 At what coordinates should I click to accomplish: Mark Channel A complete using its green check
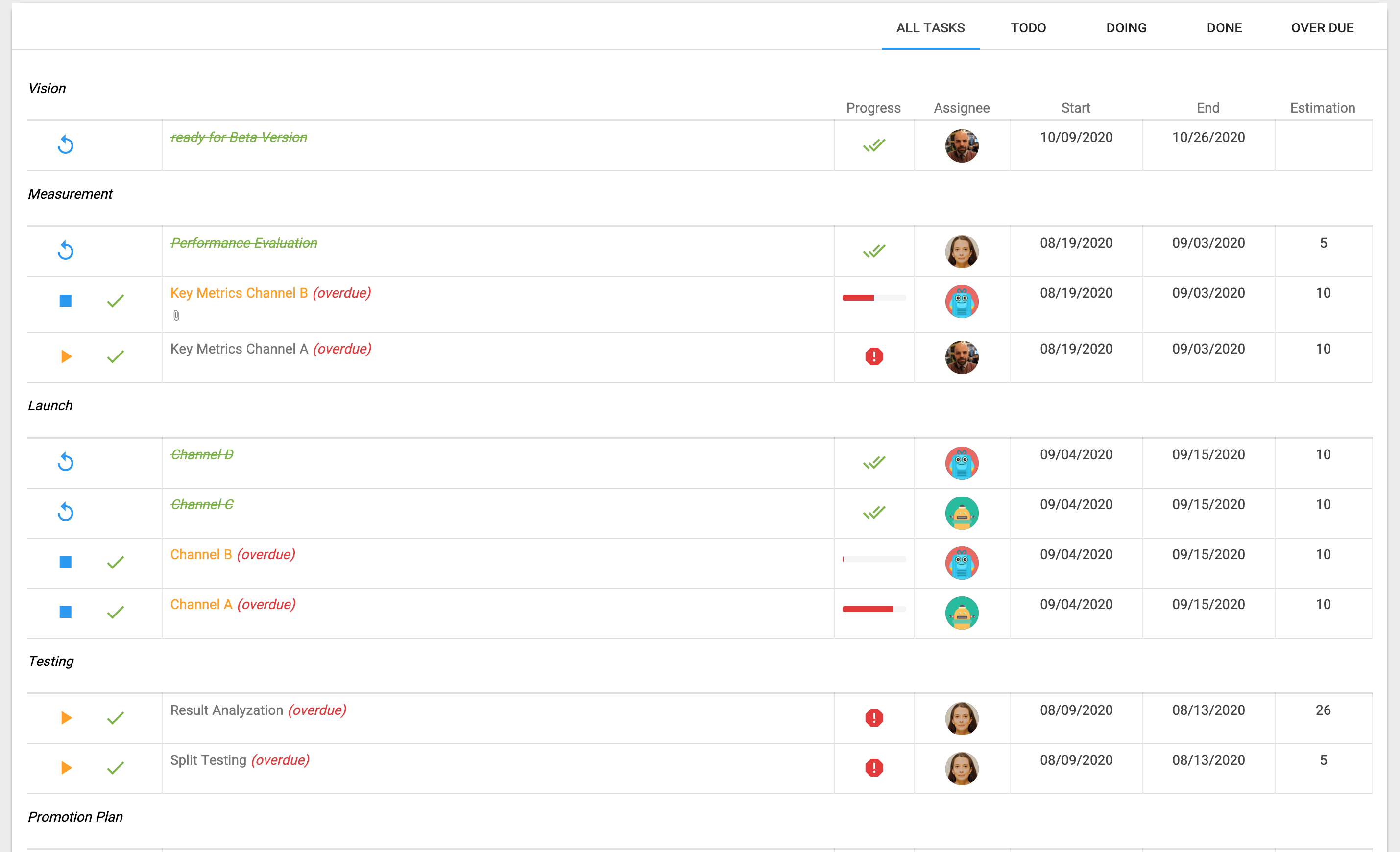(115, 612)
